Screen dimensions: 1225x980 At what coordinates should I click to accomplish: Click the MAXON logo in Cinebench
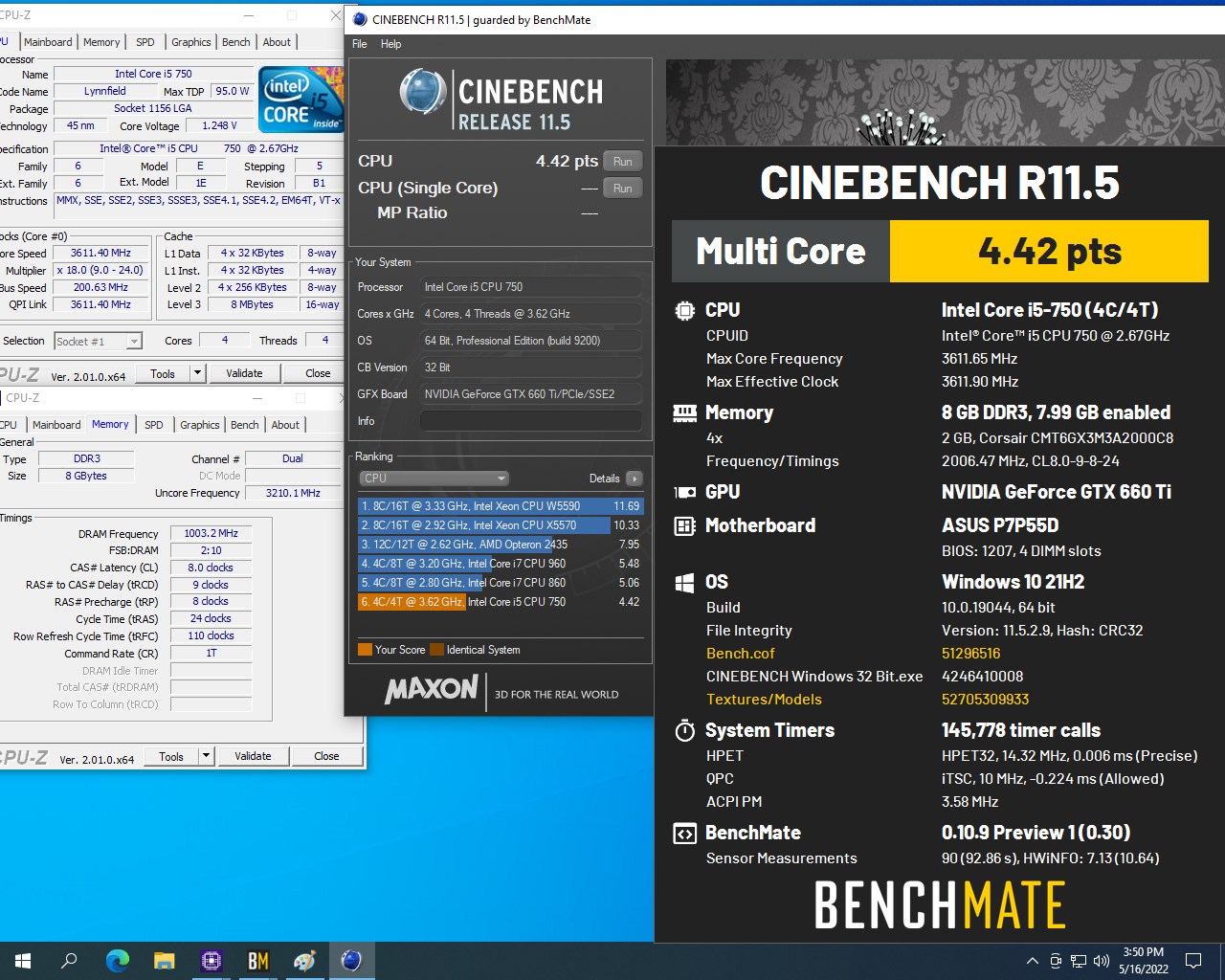tap(432, 689)
